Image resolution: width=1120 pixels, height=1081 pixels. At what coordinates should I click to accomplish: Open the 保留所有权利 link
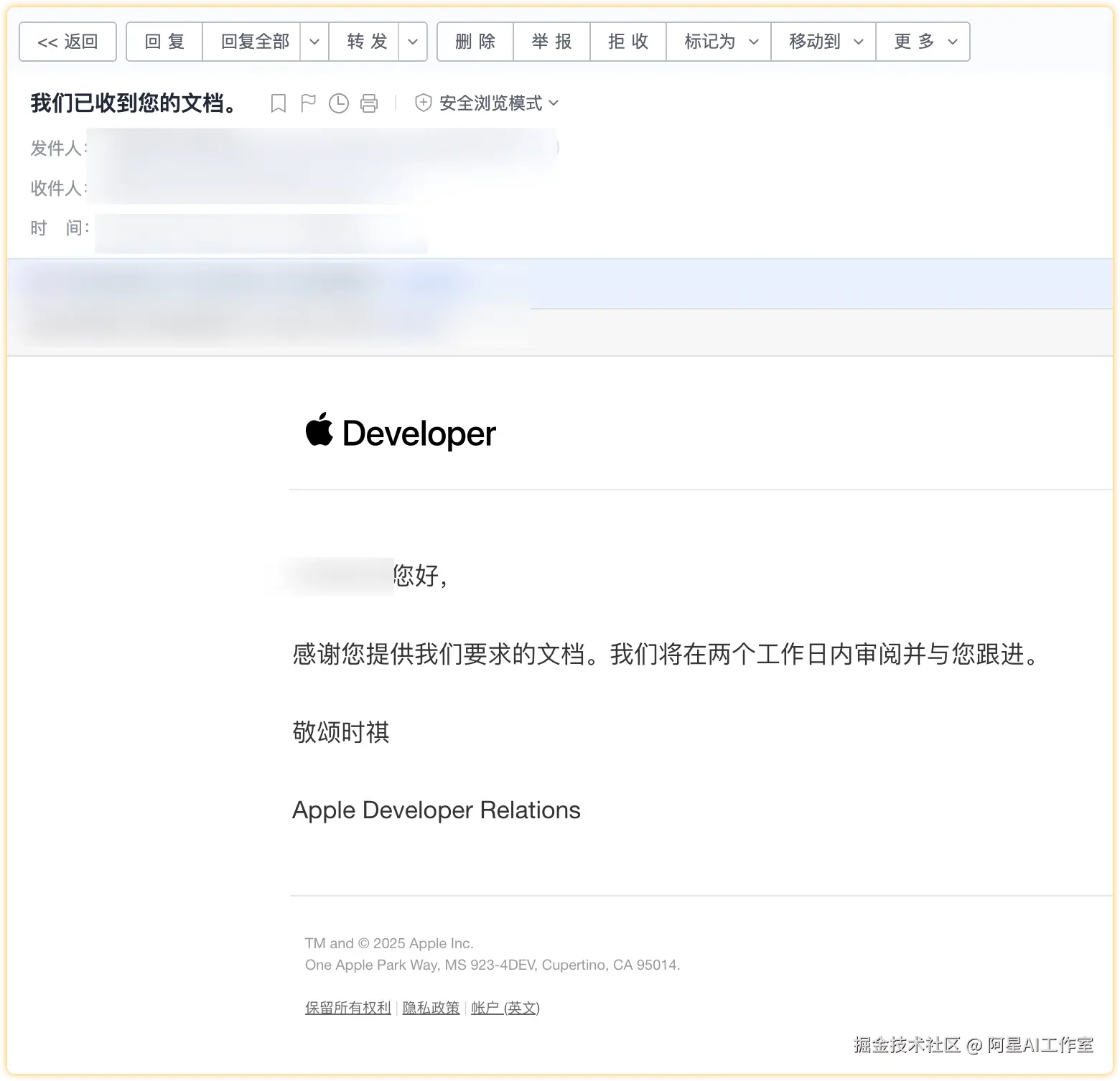point(348,1008)
